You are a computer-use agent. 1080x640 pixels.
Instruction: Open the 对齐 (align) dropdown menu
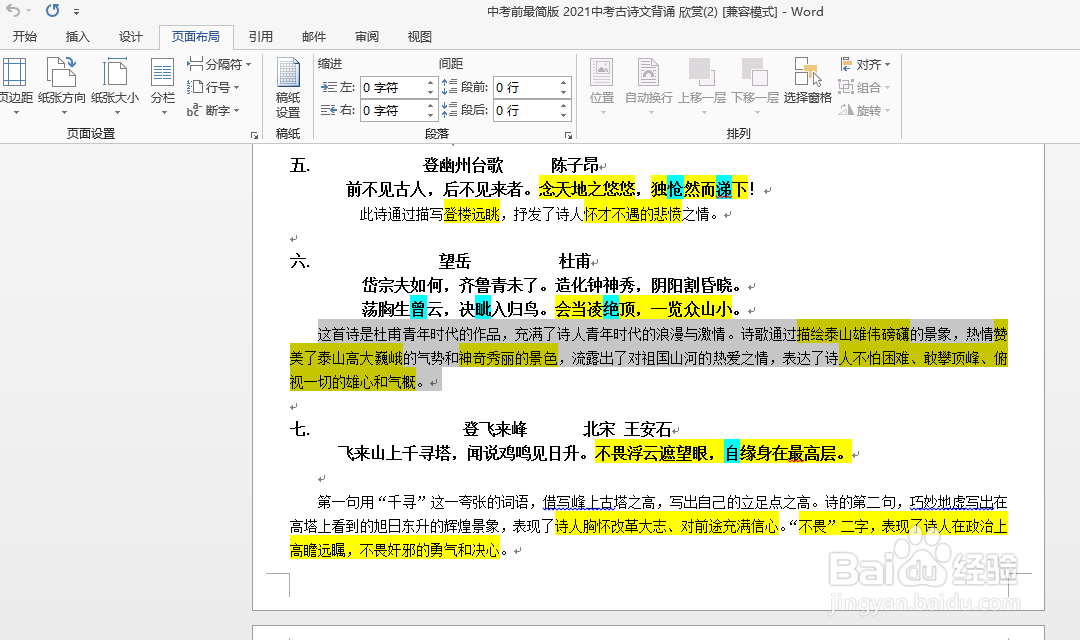pyautogui.click(x=864, y=64)
